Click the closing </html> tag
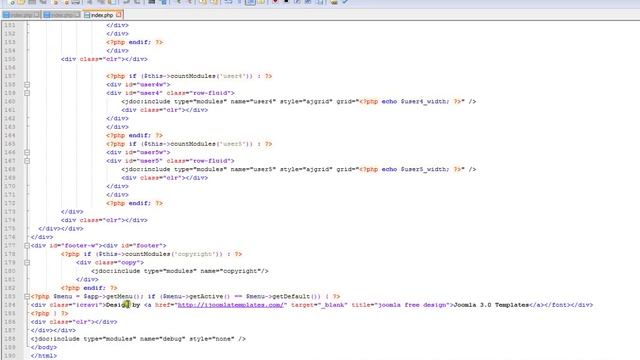 (x=44, y=356)
